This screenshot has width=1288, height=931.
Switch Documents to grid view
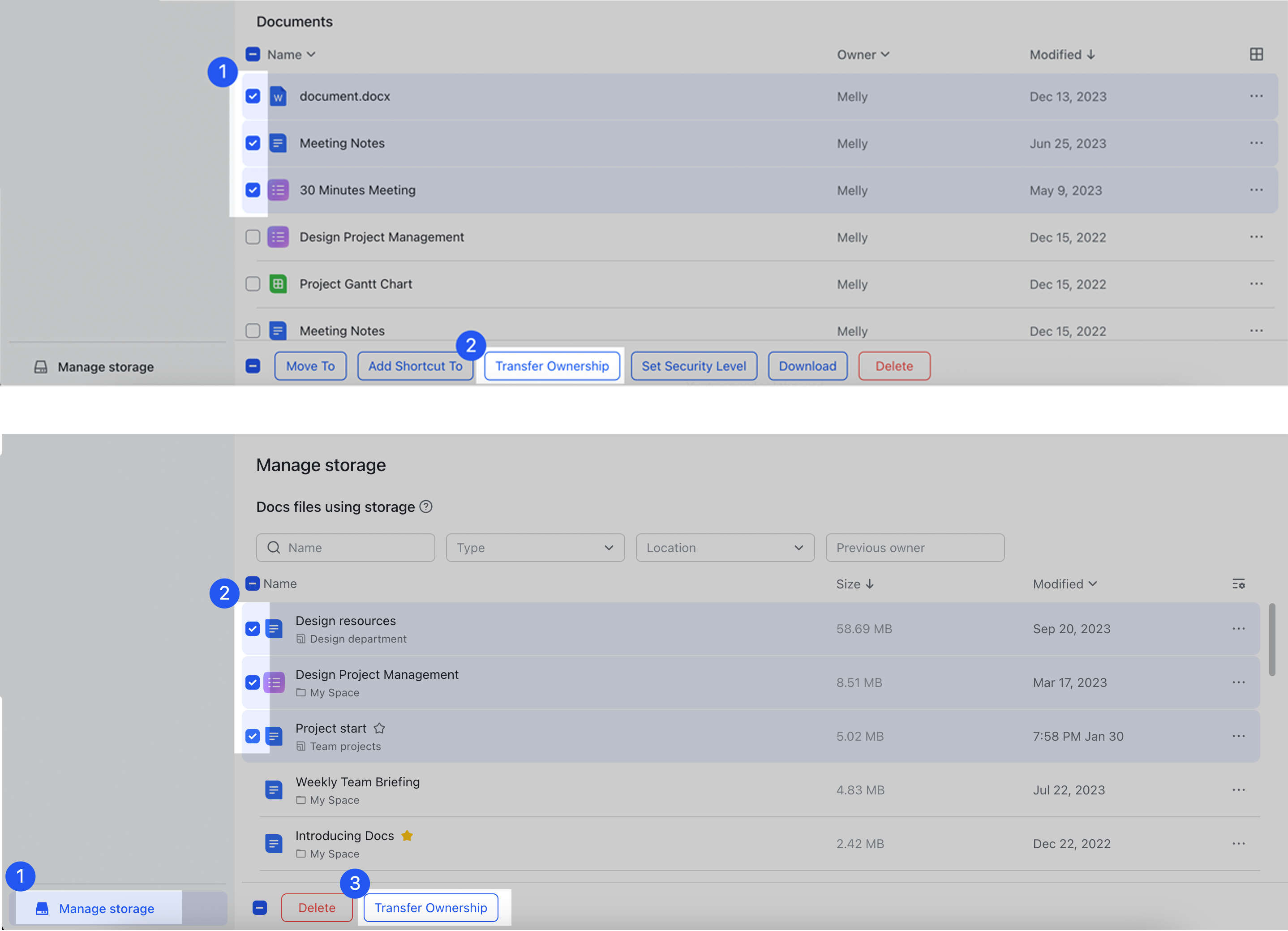click(x=1256, y=54)
